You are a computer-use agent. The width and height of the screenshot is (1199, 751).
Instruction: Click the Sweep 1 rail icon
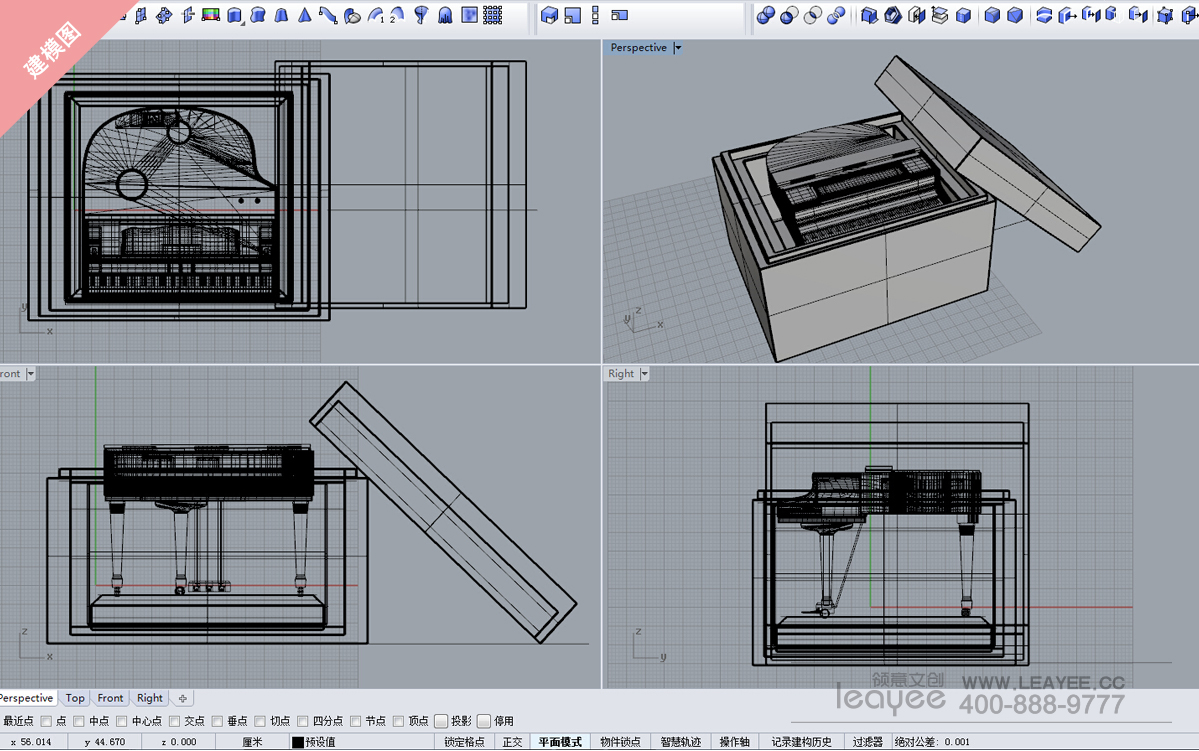point(376,15)
